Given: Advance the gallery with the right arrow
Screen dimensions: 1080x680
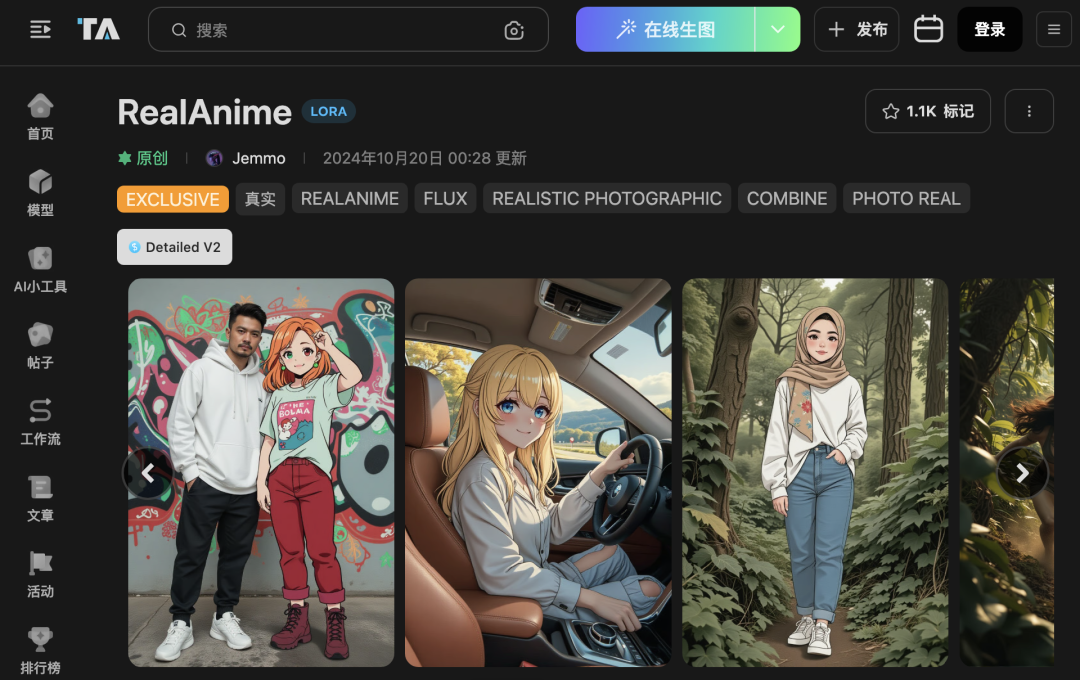Looking at the screenshot, I should click(1022, 473).
